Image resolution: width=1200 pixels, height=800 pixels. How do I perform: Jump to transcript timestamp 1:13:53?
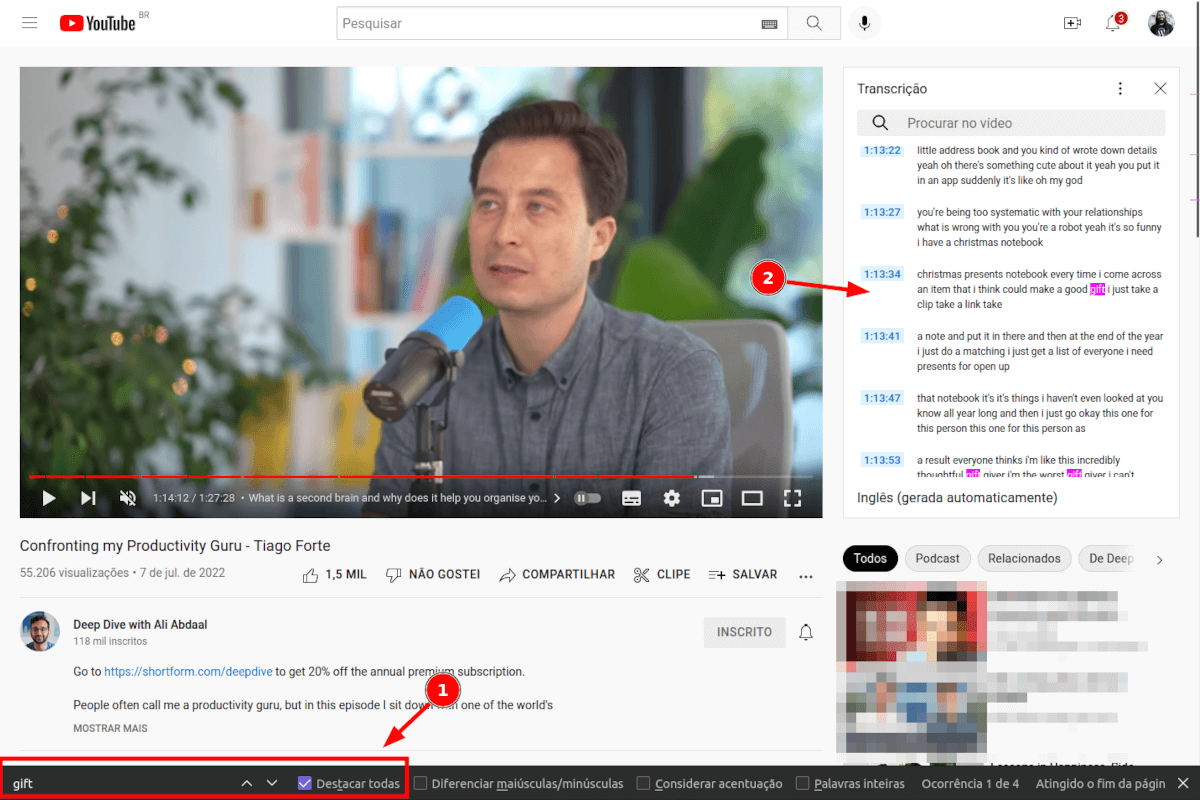tap(882, 460)
